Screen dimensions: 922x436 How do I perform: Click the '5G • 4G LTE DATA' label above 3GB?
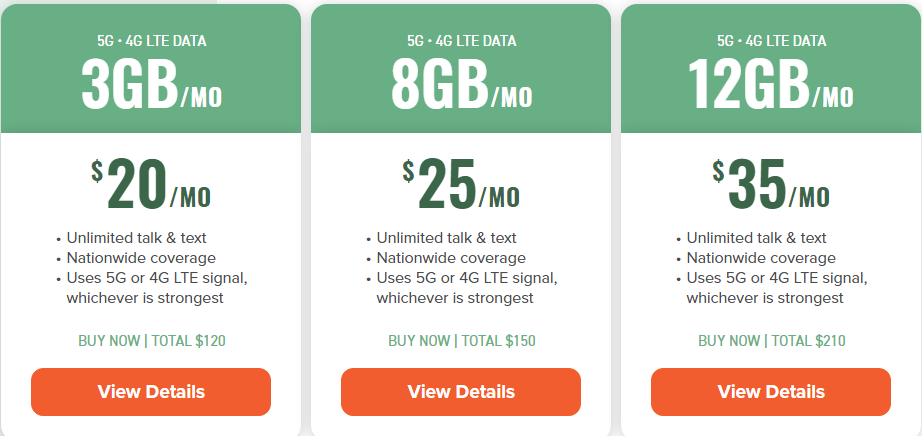pos(152,41)
